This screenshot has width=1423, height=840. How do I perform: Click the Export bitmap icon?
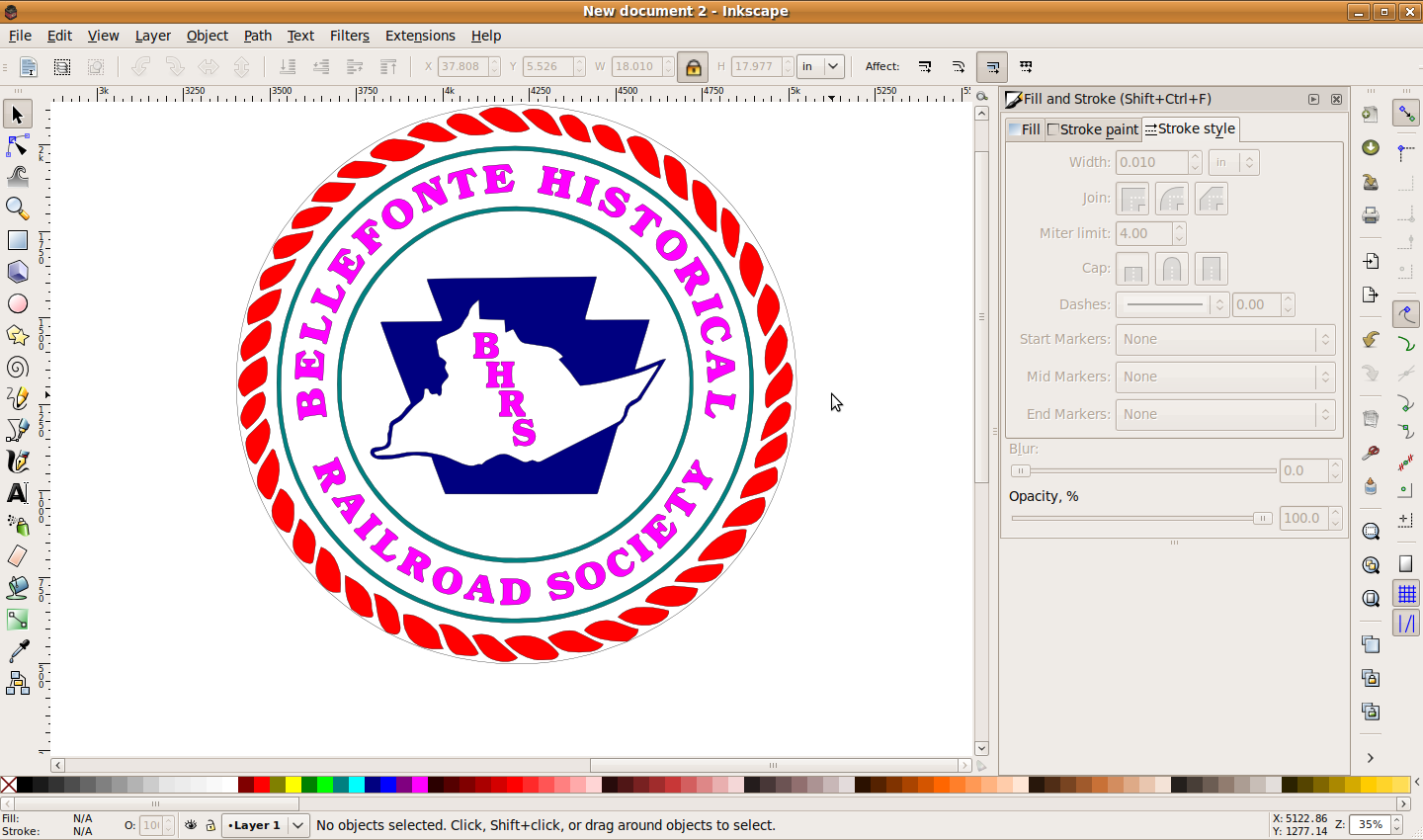pos(1371,294)
